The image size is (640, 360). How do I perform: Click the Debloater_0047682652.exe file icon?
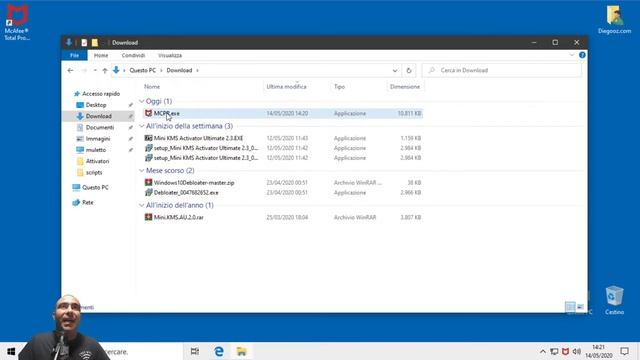point(149,192)
